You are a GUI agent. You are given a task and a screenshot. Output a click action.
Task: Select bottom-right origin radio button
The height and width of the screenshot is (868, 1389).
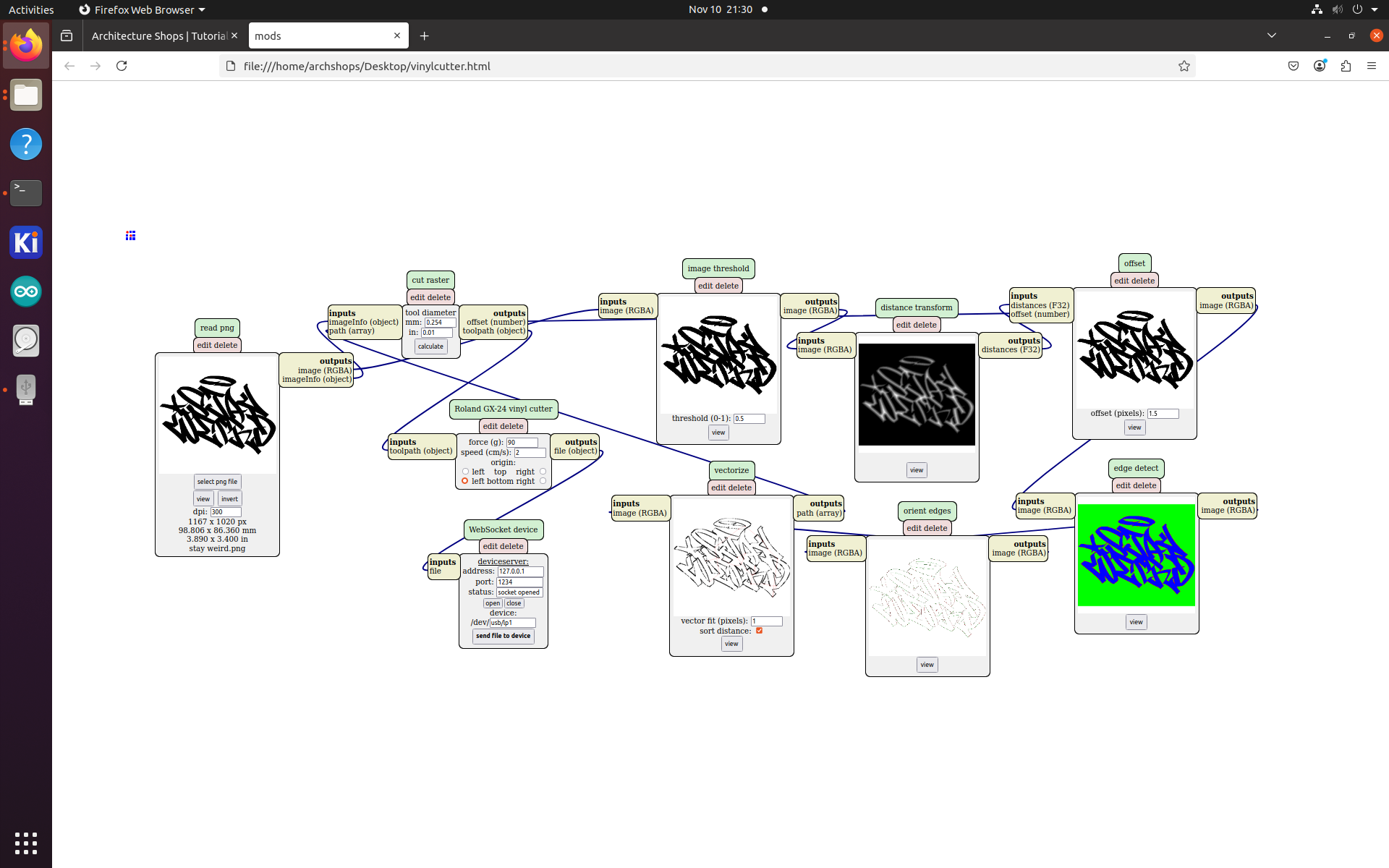click(x=543, y=481)
